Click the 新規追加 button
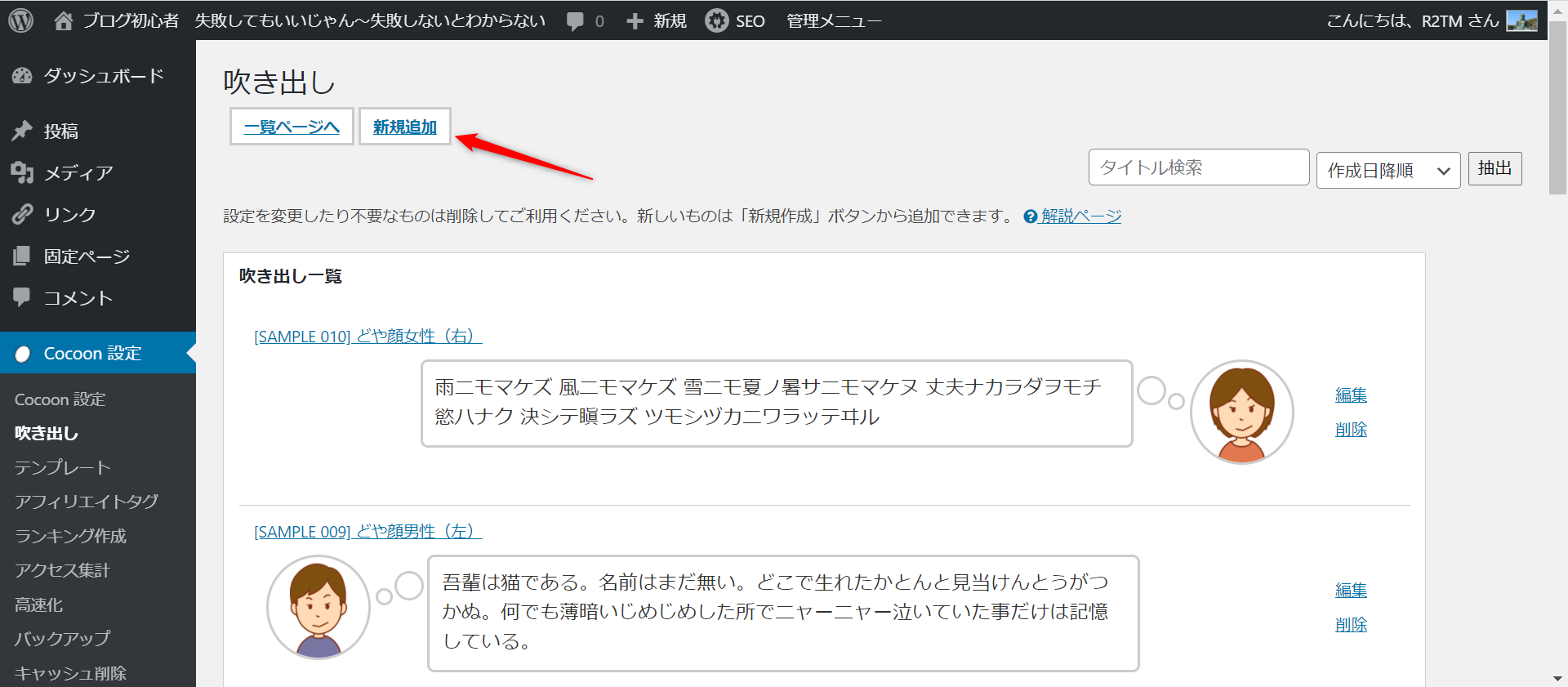1568x687 pixels. (x=405, y=127)
